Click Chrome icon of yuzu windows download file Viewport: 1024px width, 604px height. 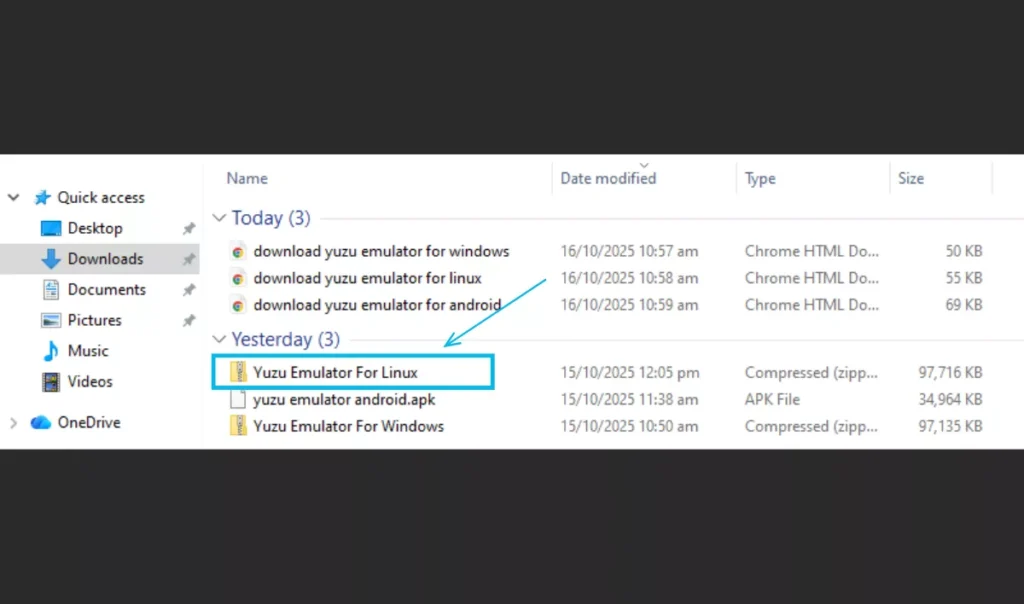pos(238,251)
